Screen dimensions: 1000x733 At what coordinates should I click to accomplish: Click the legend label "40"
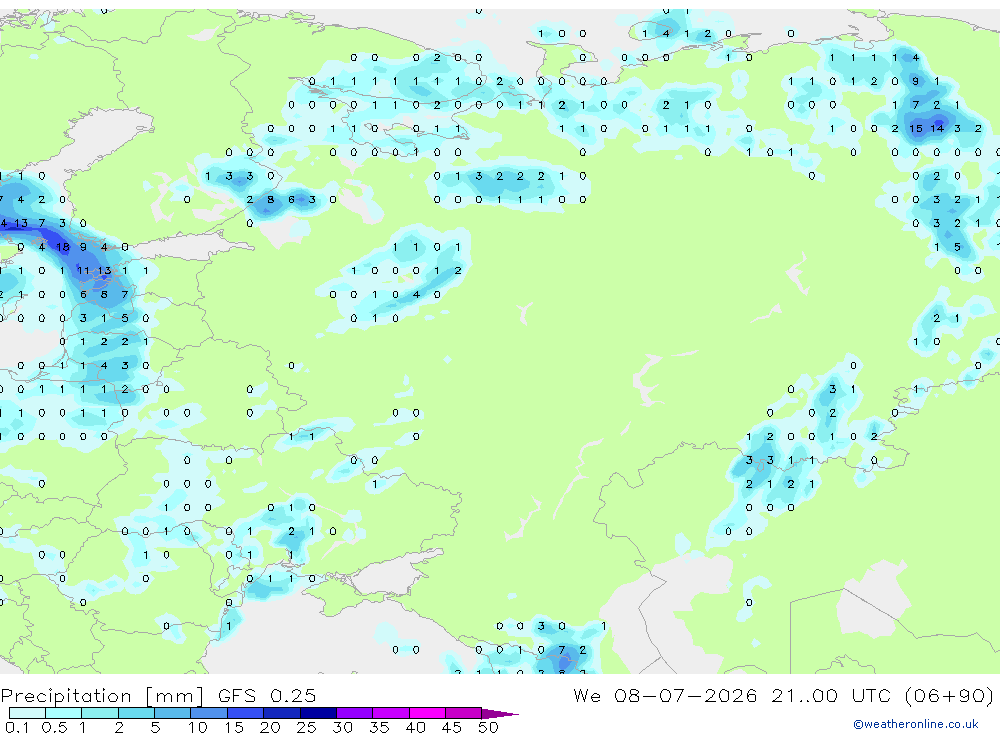click(x=415, y=727)
